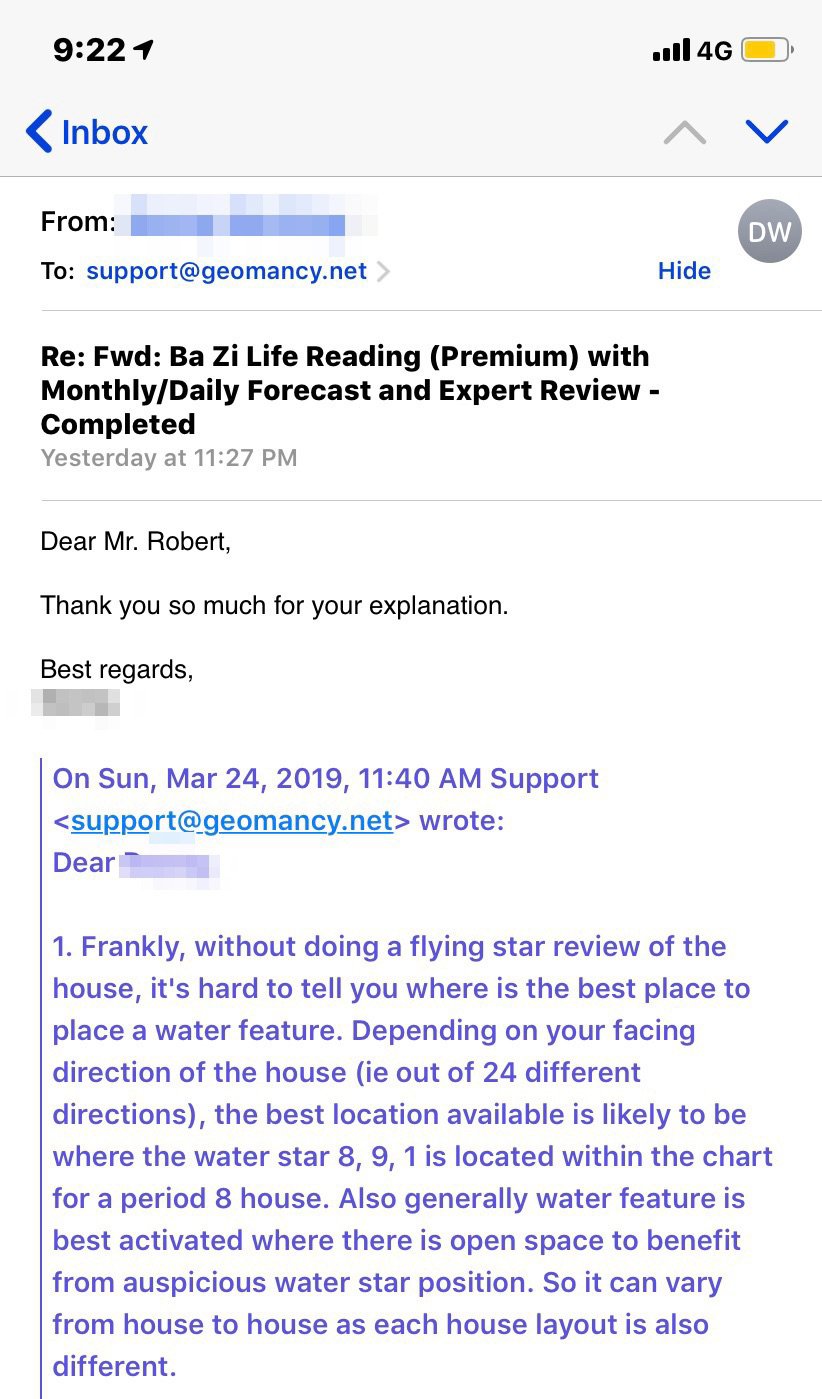Tap the "Thank you so much" sentence

tap(274, 605)
